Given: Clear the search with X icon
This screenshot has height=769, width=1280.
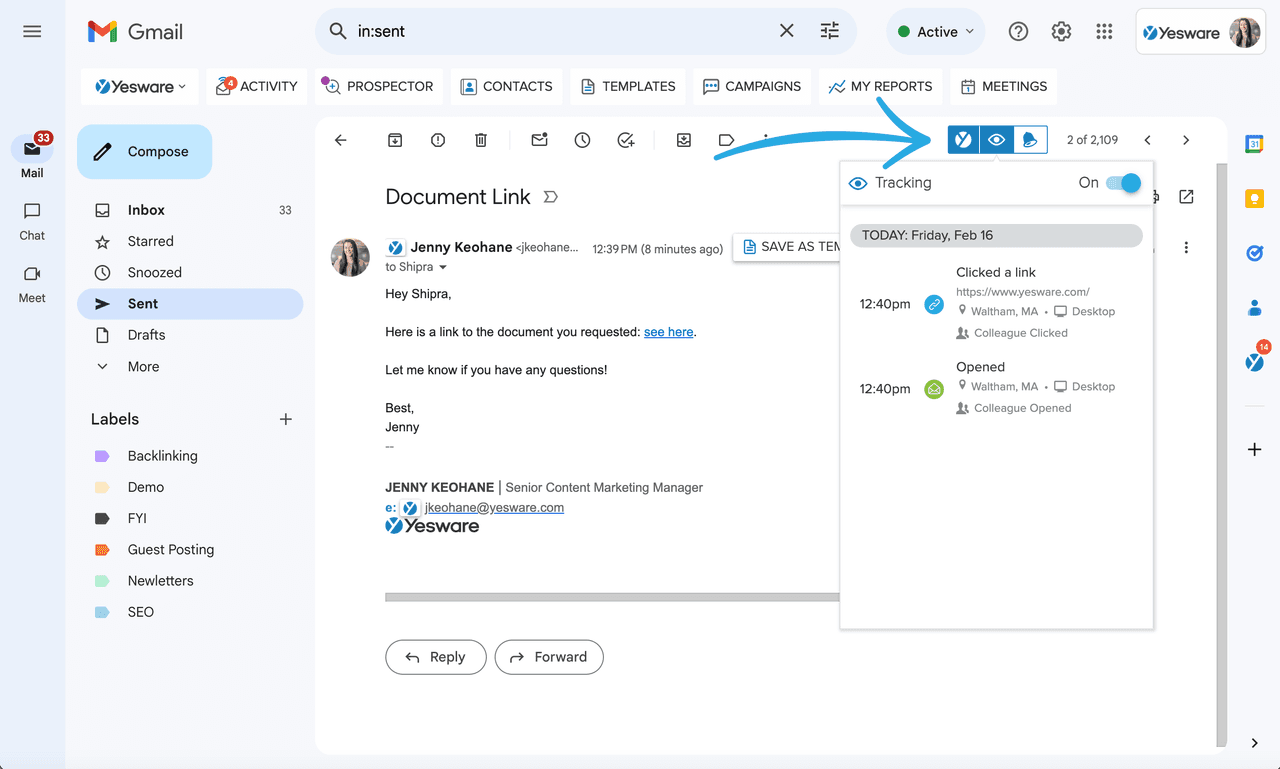Looking at the screenshot, I should (x=787, y=31).
